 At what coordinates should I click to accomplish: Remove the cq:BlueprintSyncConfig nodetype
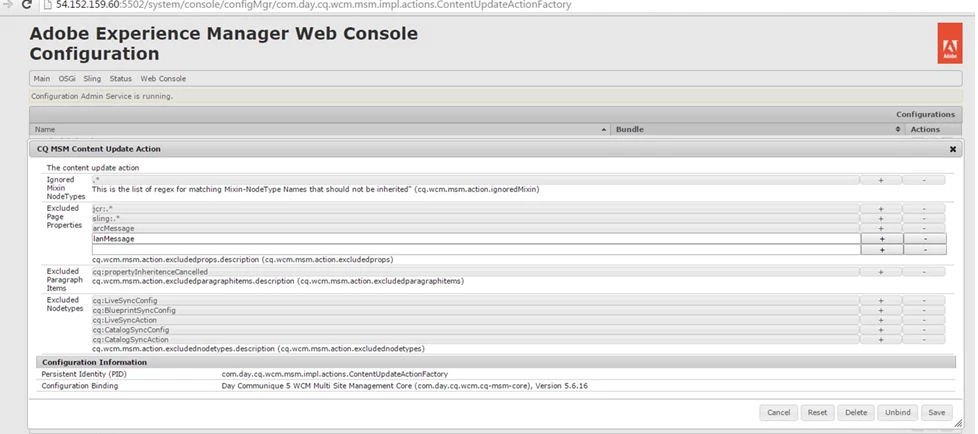tap(924, 311)
